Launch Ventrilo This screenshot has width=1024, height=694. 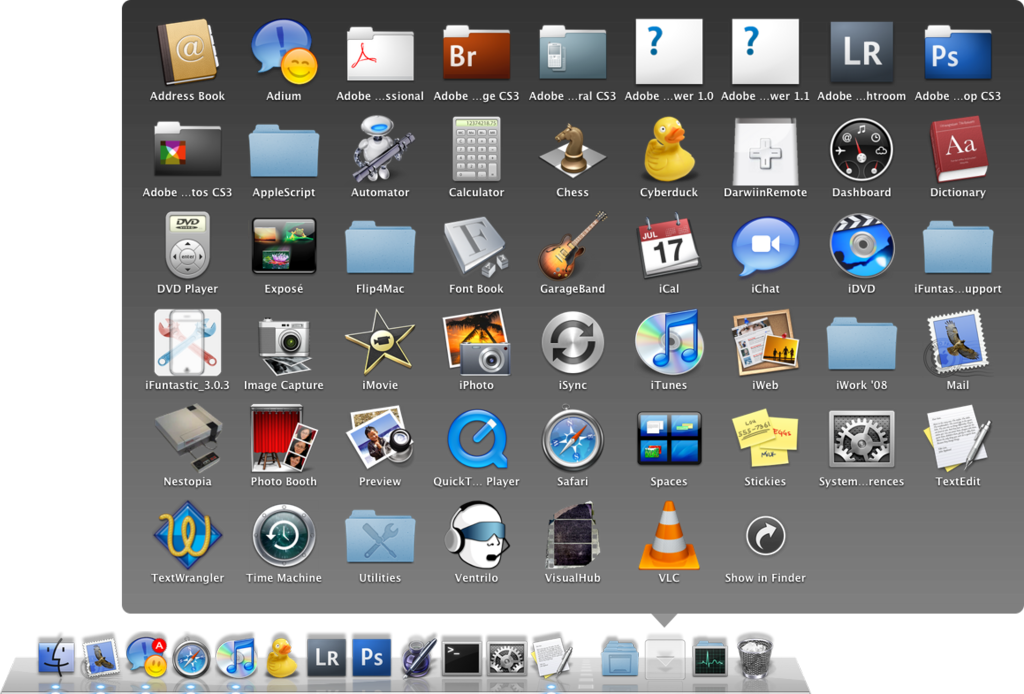476,535
